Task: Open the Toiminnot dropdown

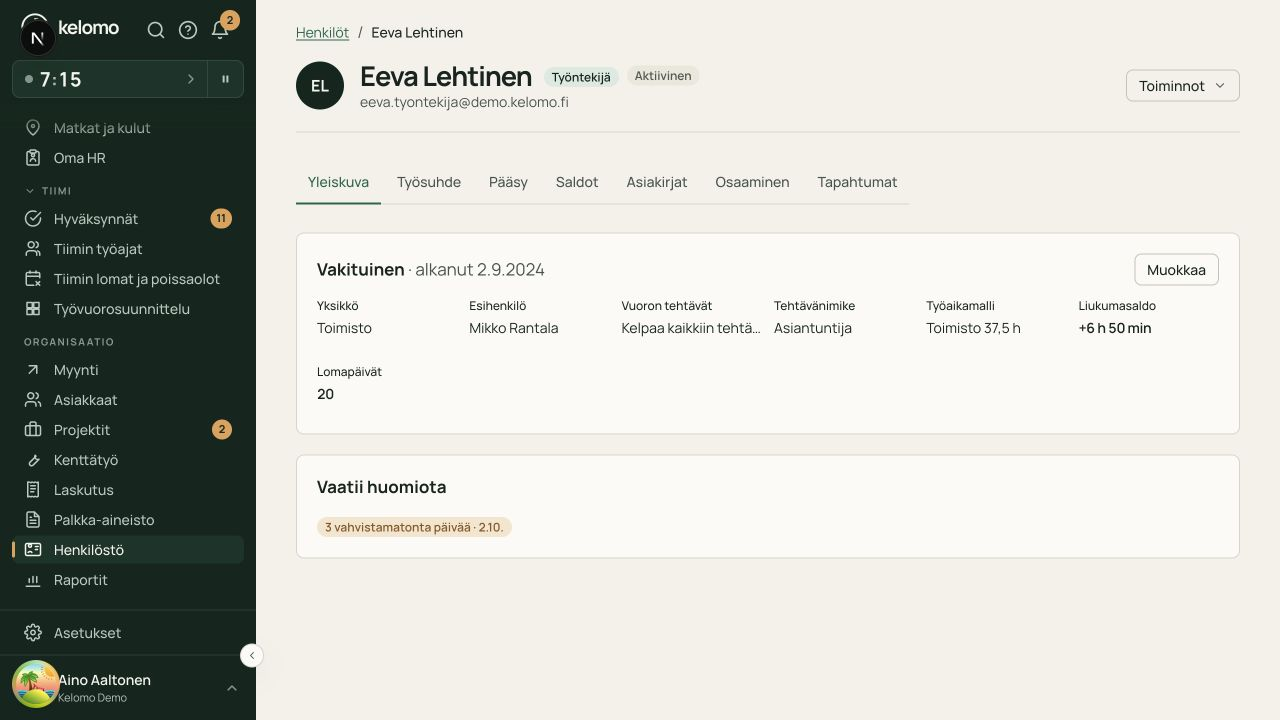Action: tap(1183, 86)
